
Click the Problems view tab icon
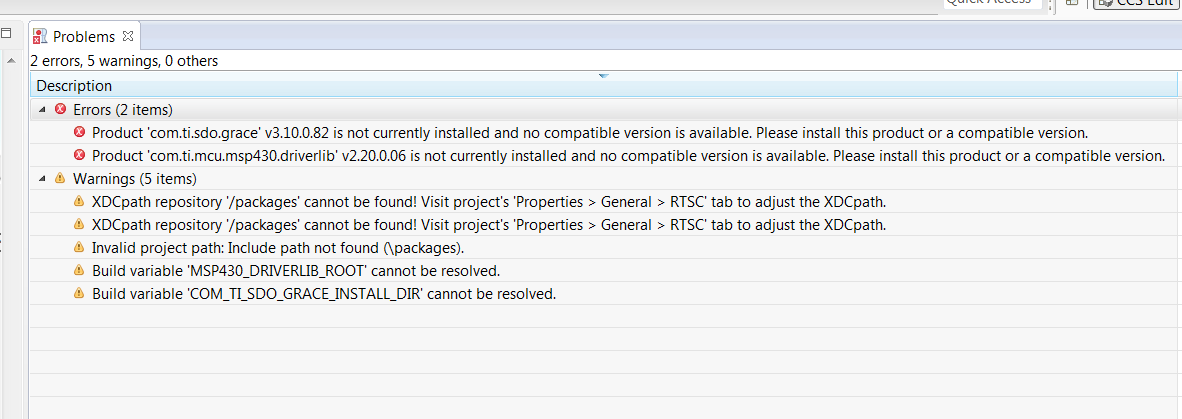(40, 37)
